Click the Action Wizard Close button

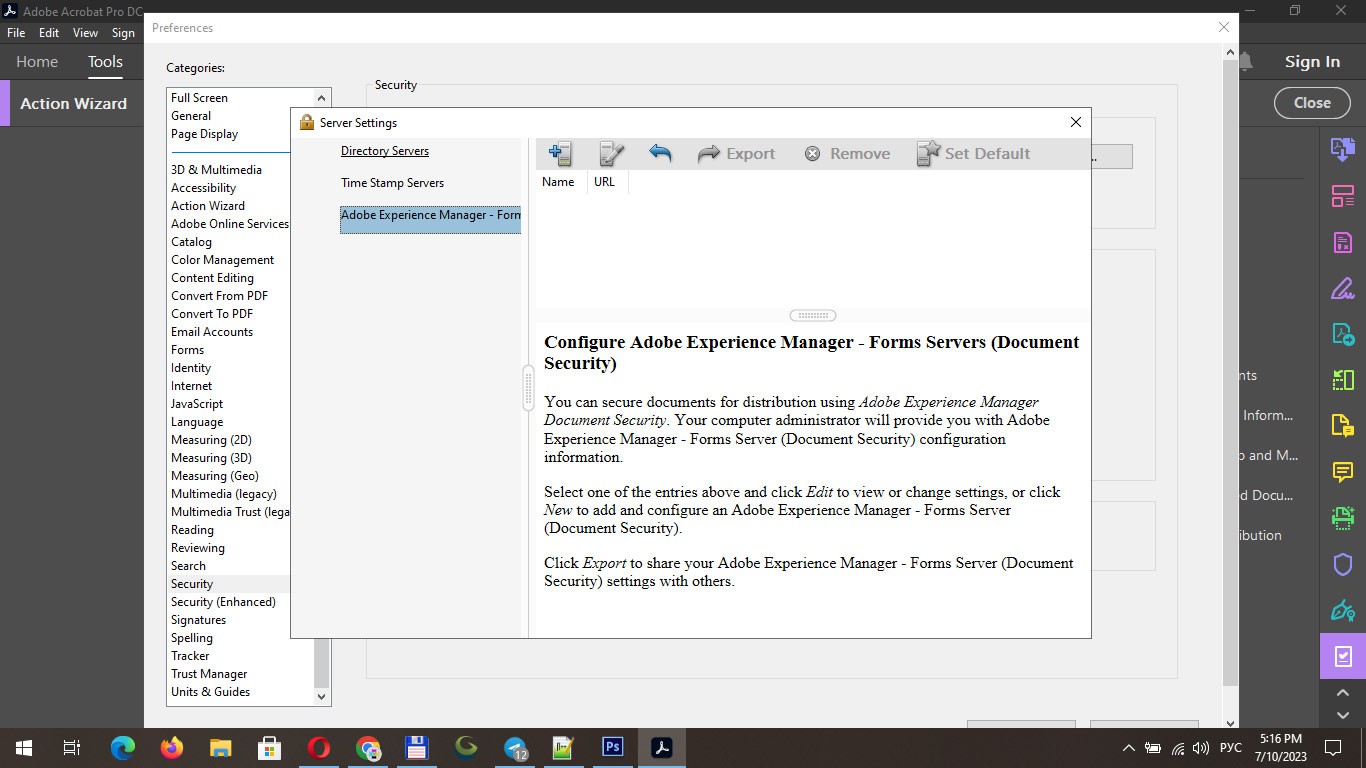click(x=1312, y=103)
